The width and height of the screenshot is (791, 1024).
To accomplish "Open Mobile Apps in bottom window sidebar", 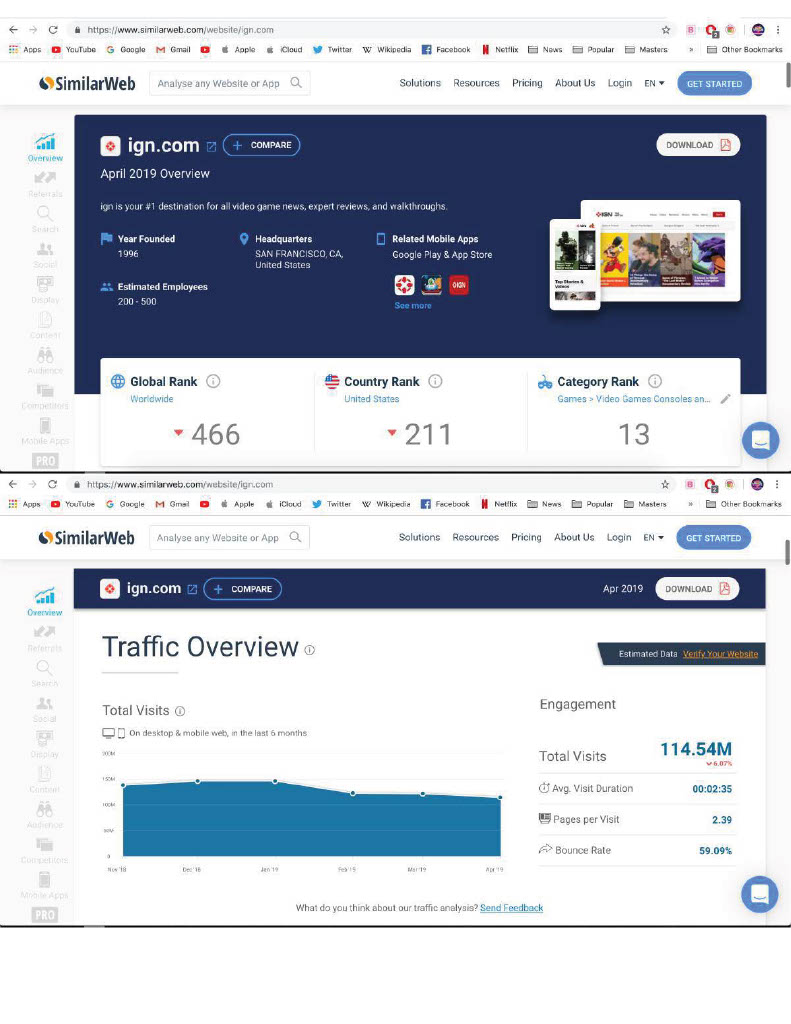I will pos(44,886).
